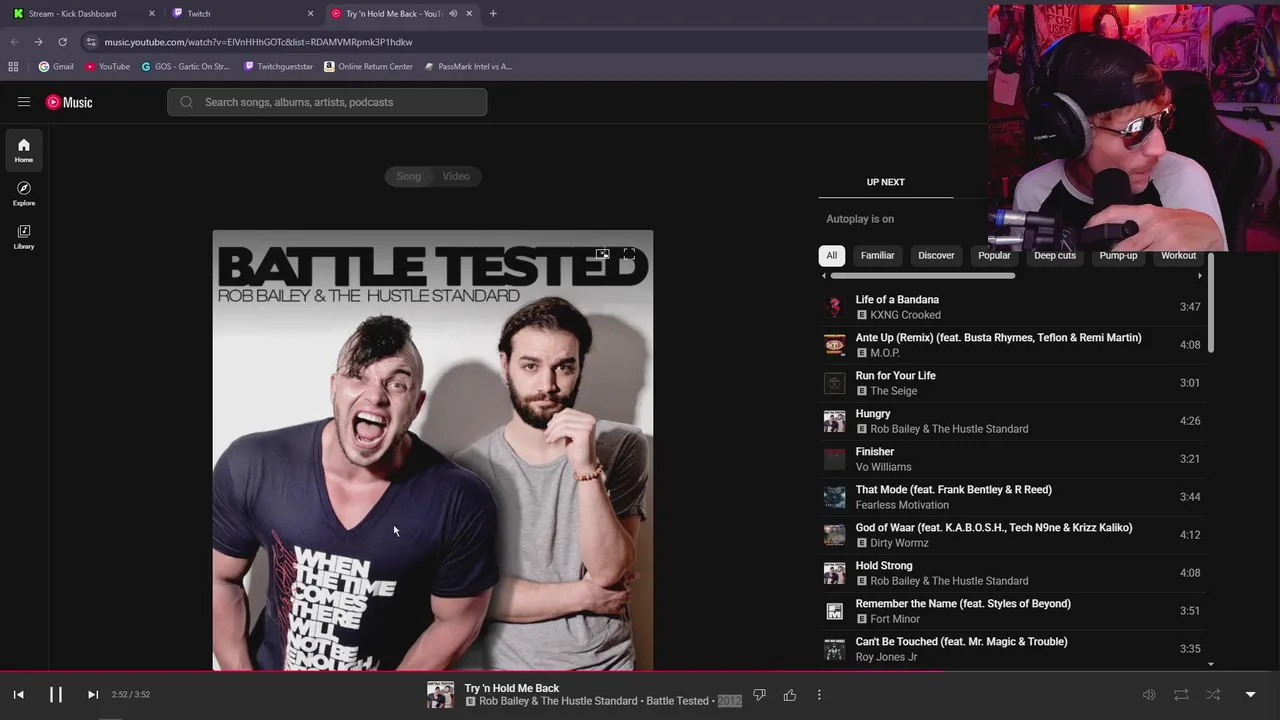Select the Deep cuts filter chip
The image size is (1280, 720).
click(1055, 255)
